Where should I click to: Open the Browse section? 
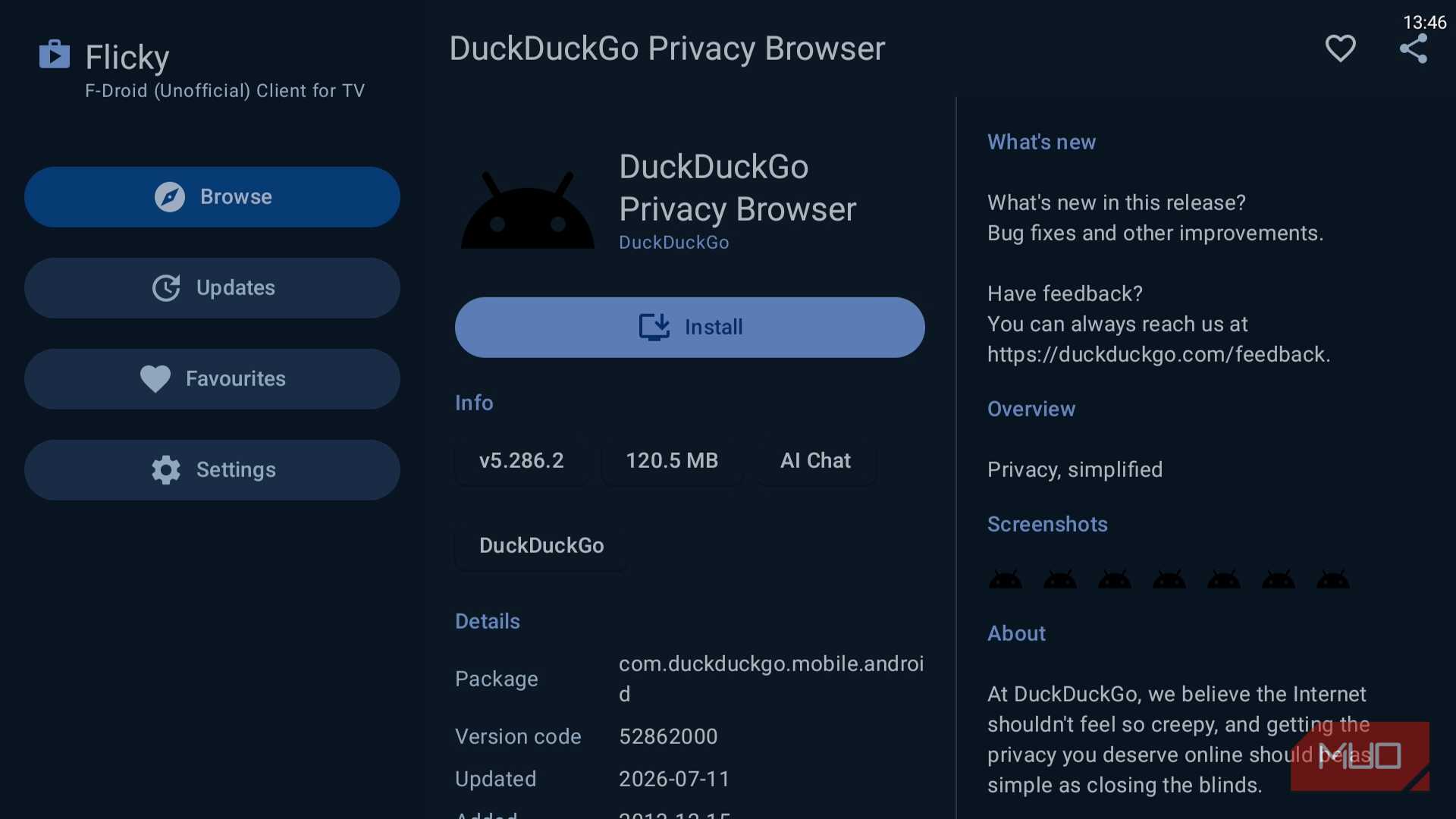click(x=212, y=197)
